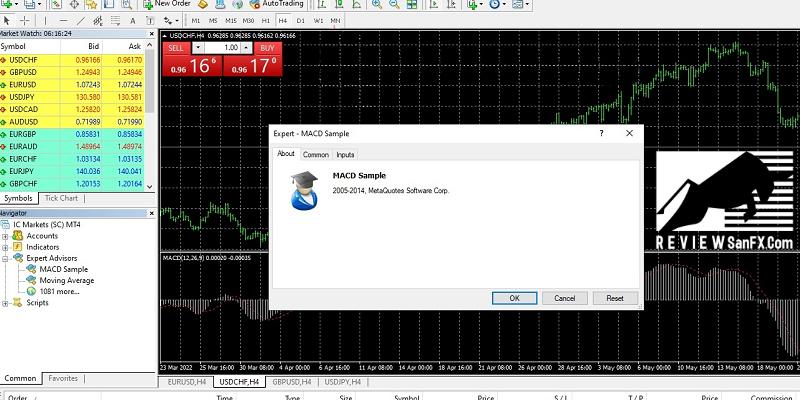Switch to M15 timeframe
The image size is (800, 400).
click(x=231, y=20)
